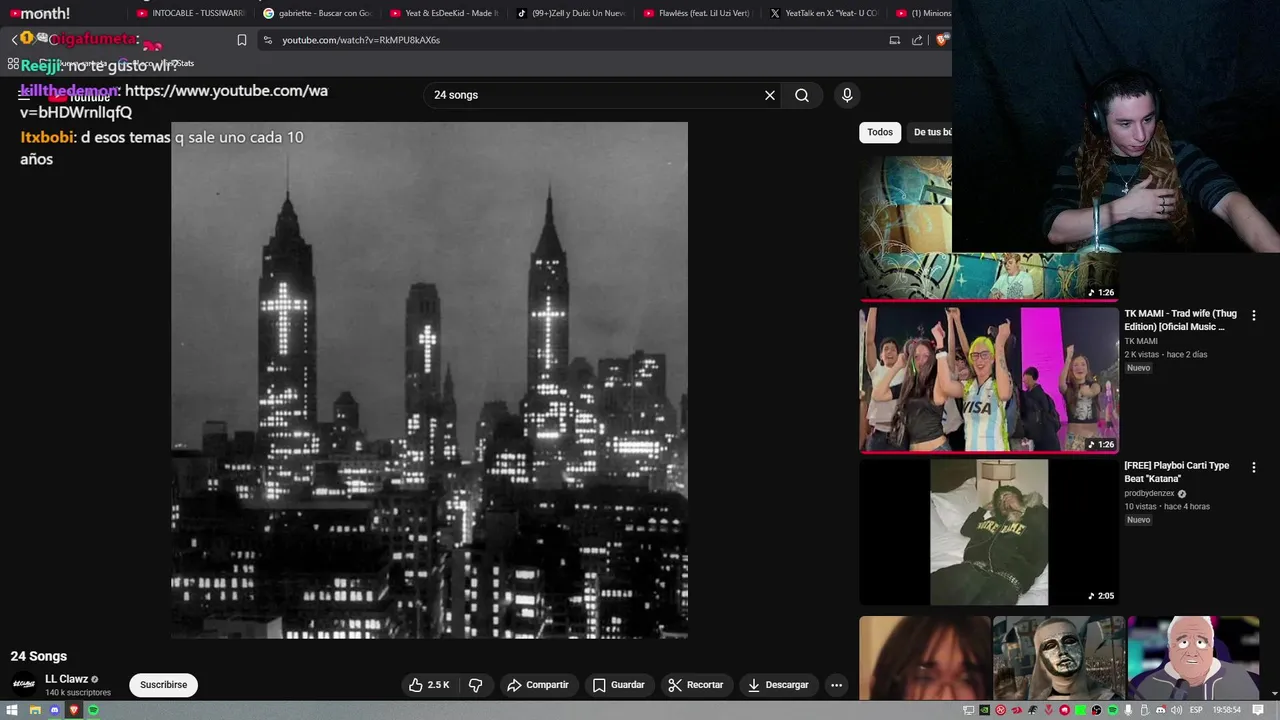Select the 'De tus bú…' filter chip
Image resolution: width=1280 pixels, height=720 pixels.
pyautogui.click(x=930, y=132)
